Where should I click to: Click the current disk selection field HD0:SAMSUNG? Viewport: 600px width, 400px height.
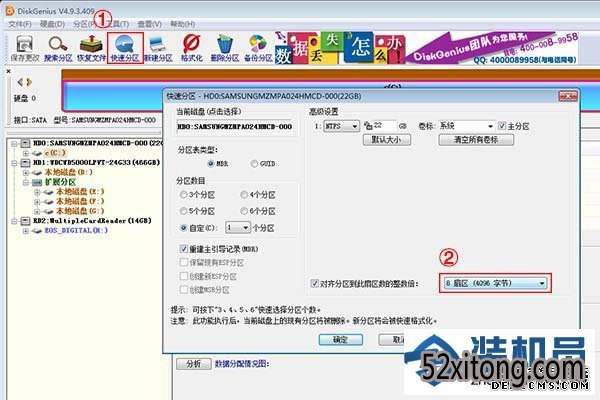(235, 126)
